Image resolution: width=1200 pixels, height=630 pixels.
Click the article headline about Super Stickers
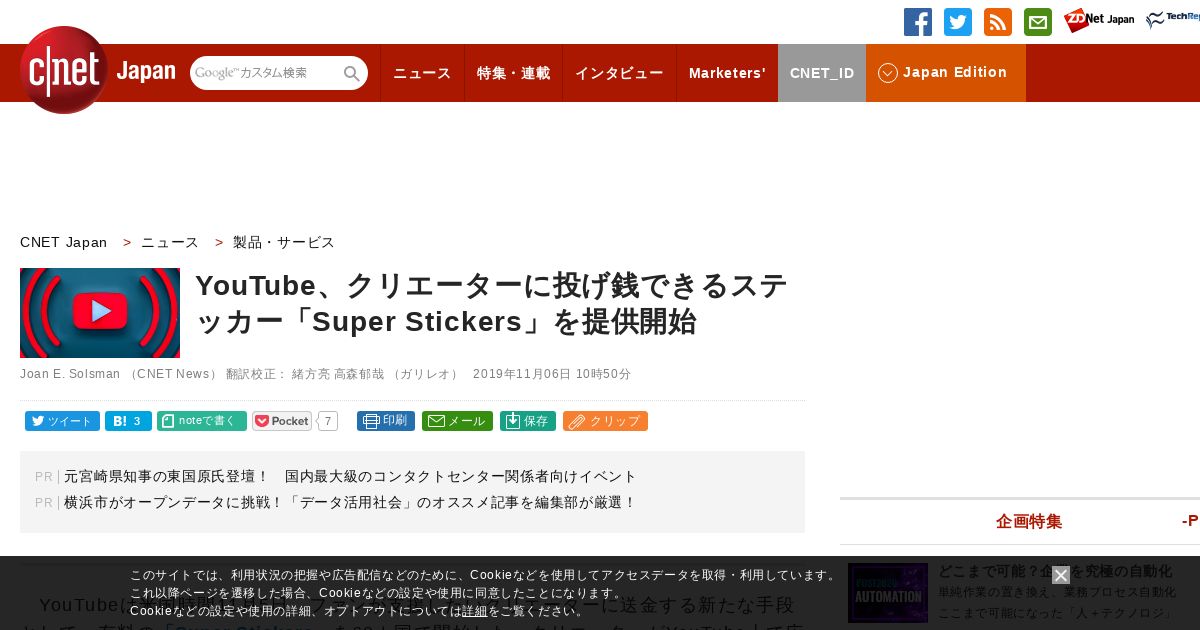click(492, 304)
